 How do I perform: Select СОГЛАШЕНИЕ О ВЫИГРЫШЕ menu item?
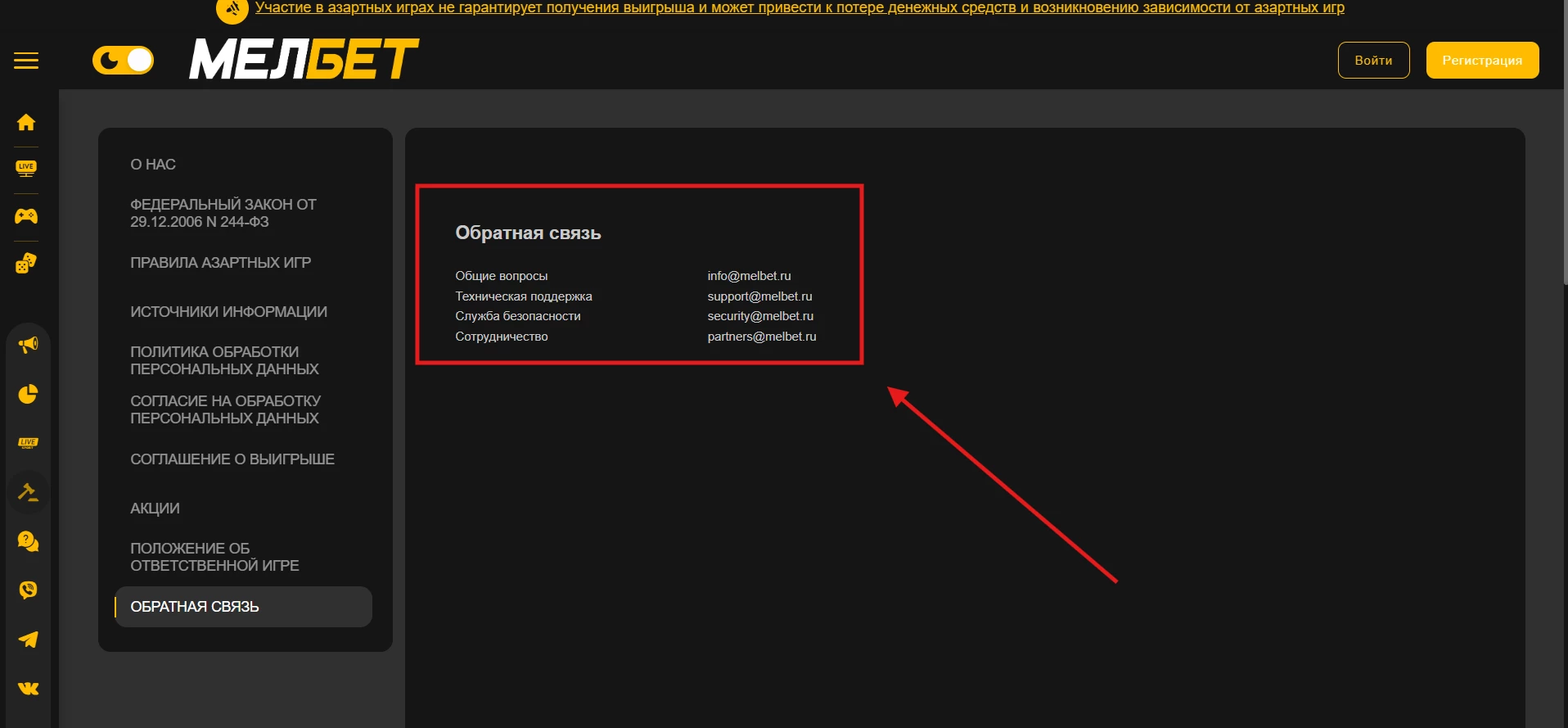pos(232,459)
